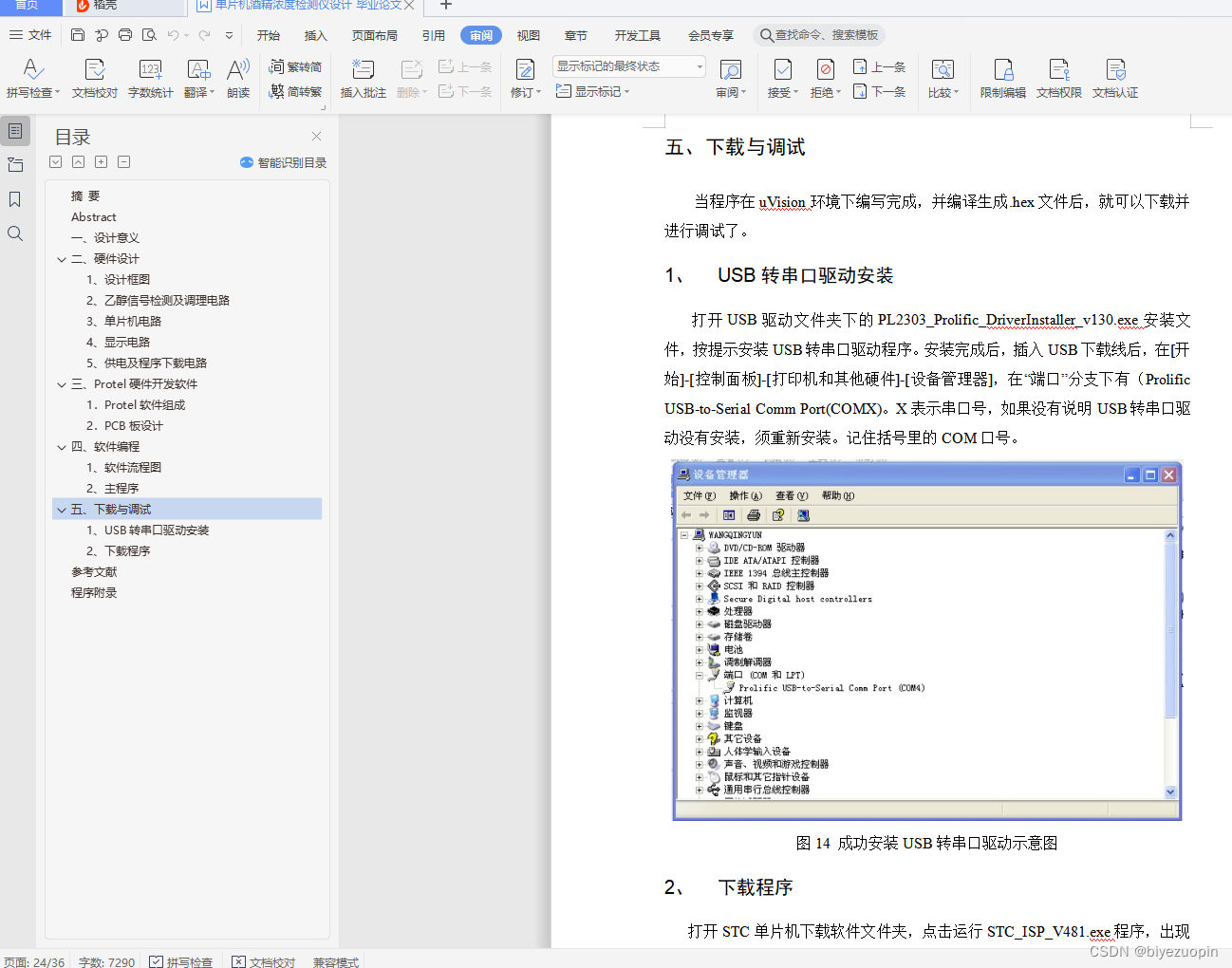Viewport: 1232px width, 968px height.
Task: Open the 拼写检查 spell check tool
Action: click(32, 79)
